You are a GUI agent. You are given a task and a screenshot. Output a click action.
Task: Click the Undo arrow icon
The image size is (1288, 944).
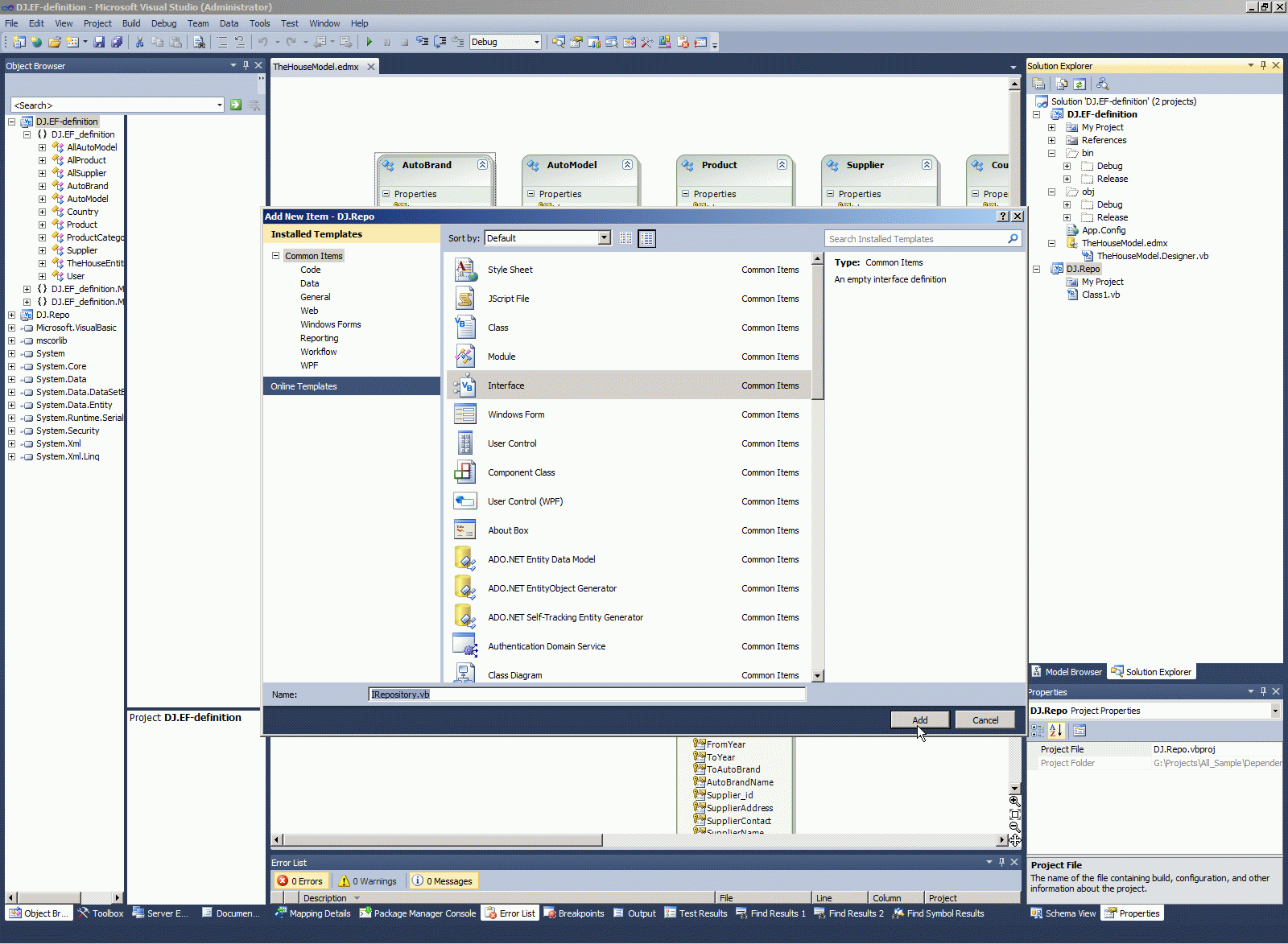click(x=263, y=42)
